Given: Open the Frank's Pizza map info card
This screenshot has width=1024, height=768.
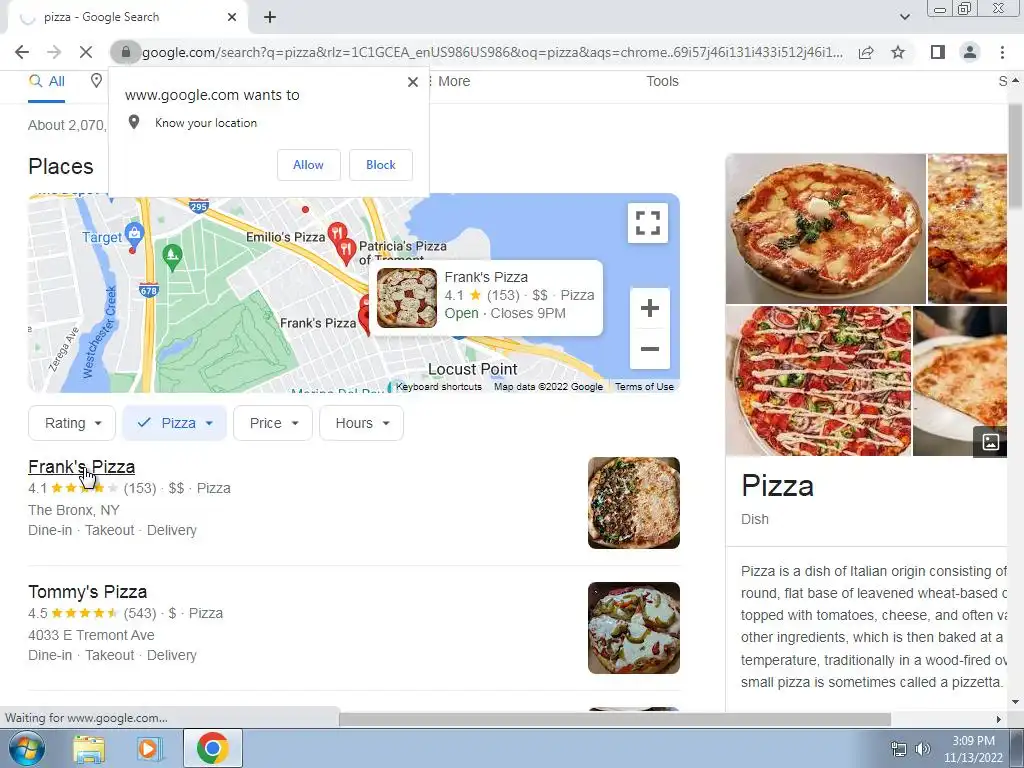Looking at the screenshot, I should 486,297.
